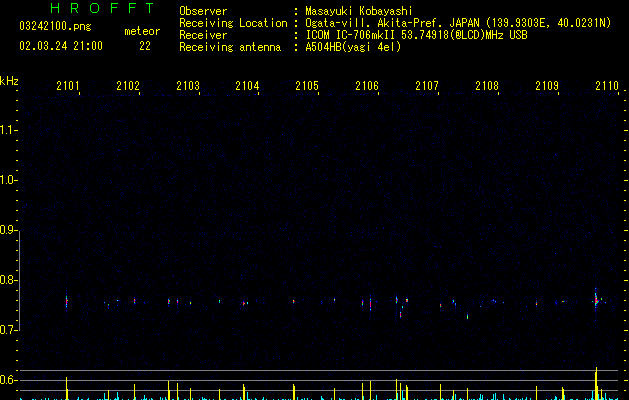Click the 0.6 frequency axis label
This screenshot has width=629, height=400.
click(x=8, y=380)
